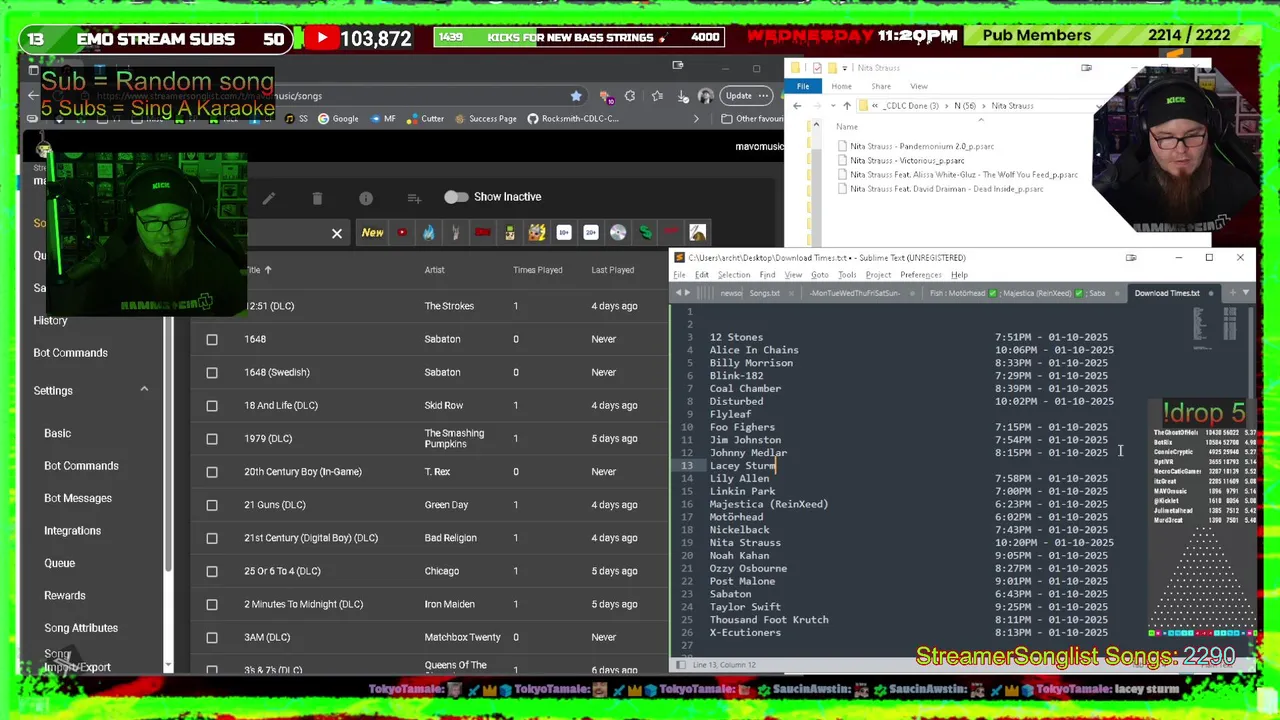Open the Google bookmark
Image resolution: width=1280 pixels, height=720 pixels.
click(x=338, y=119)
